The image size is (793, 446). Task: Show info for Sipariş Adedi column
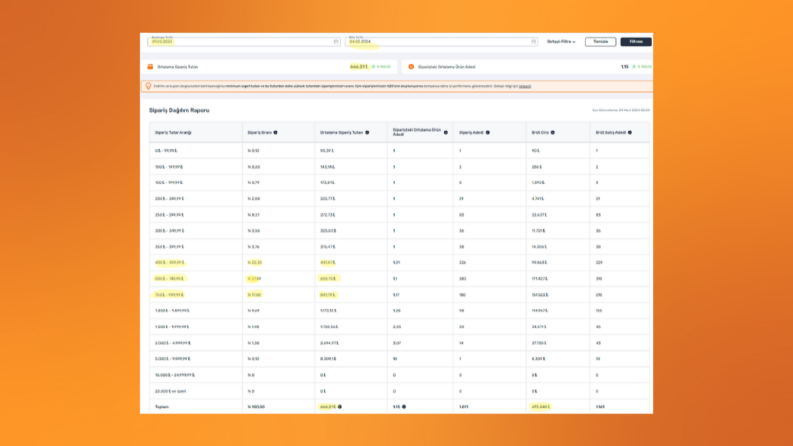(x=488, y=132)
